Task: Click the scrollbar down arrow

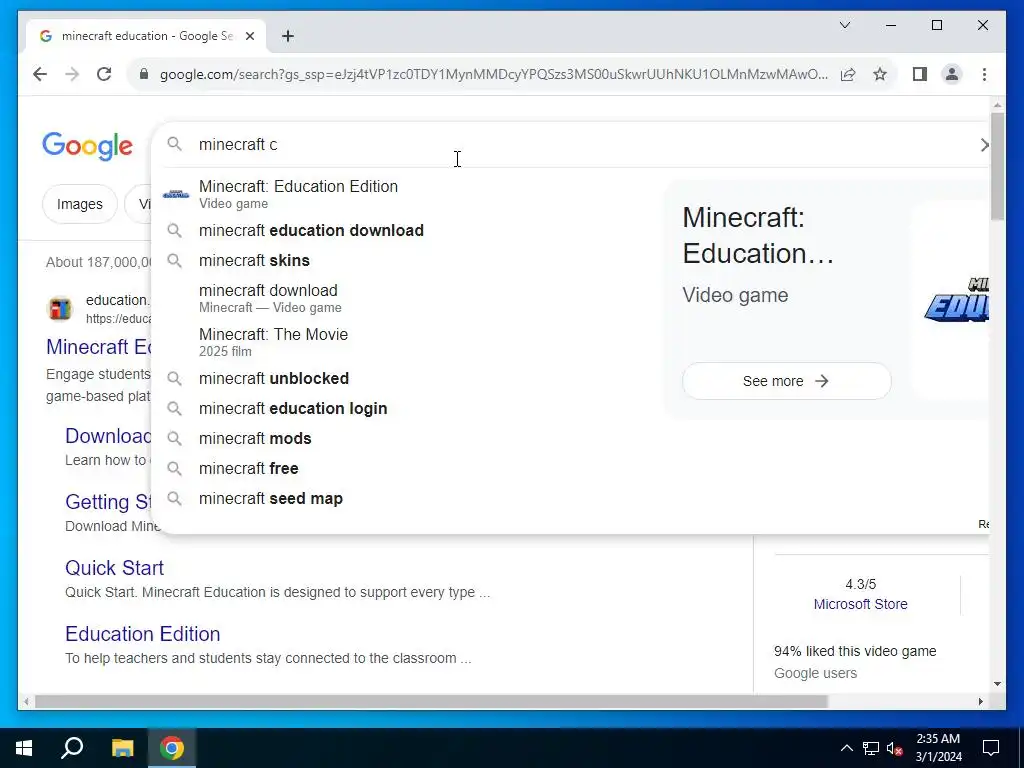Action: (997, 684)
